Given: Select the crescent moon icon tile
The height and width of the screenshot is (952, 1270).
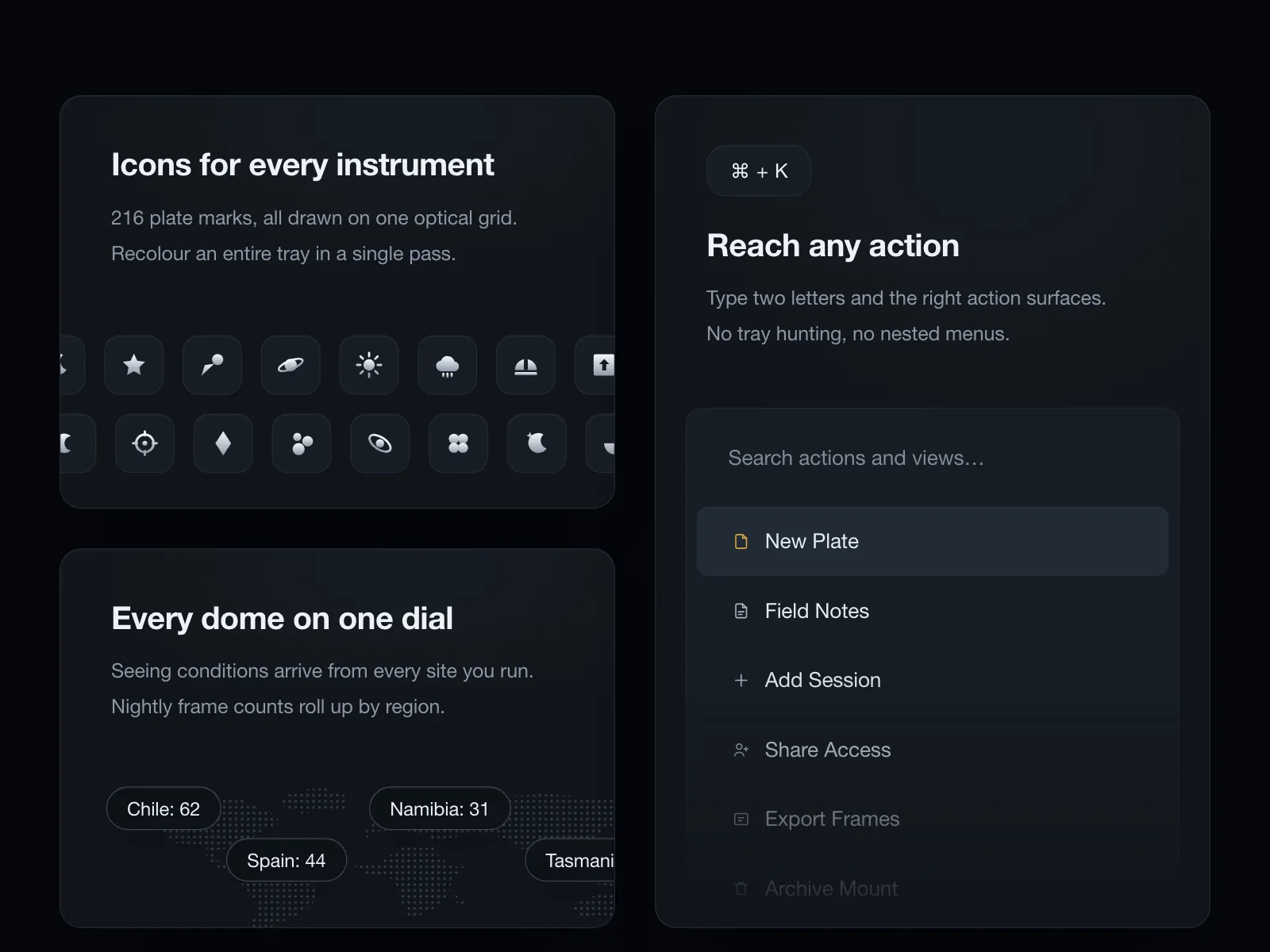Looking at the screenshot, I should [x=537, y=443].
